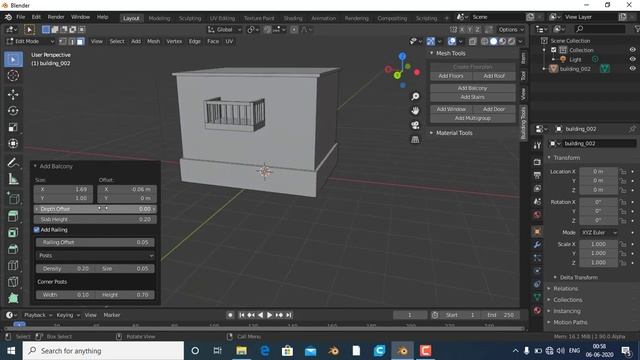Click the Pan view hand icon

pyautogui.click(x=415, y=111)
